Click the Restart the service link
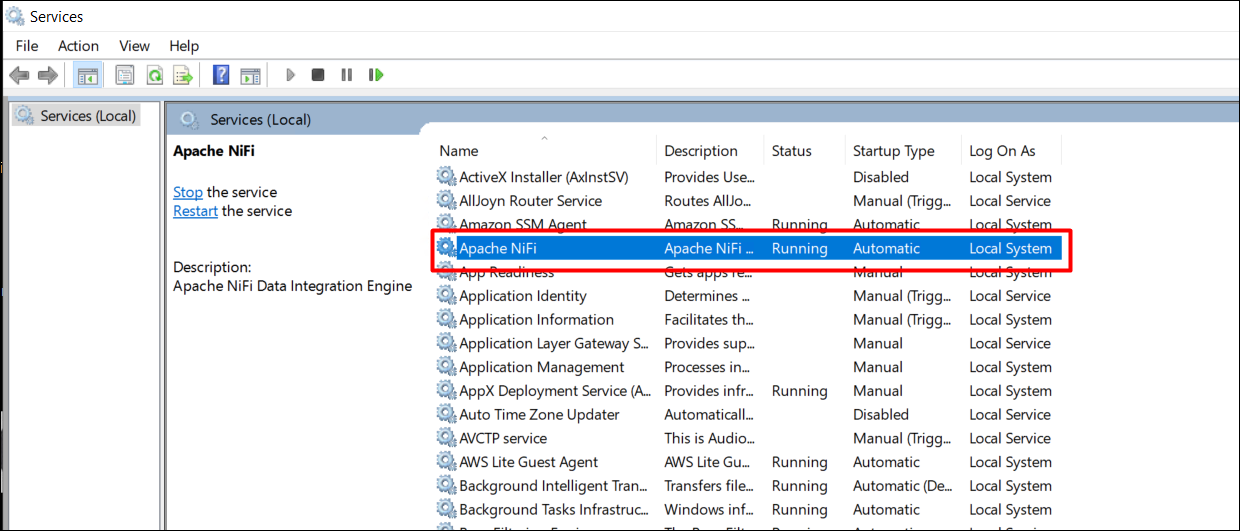 tap(195, 211)
